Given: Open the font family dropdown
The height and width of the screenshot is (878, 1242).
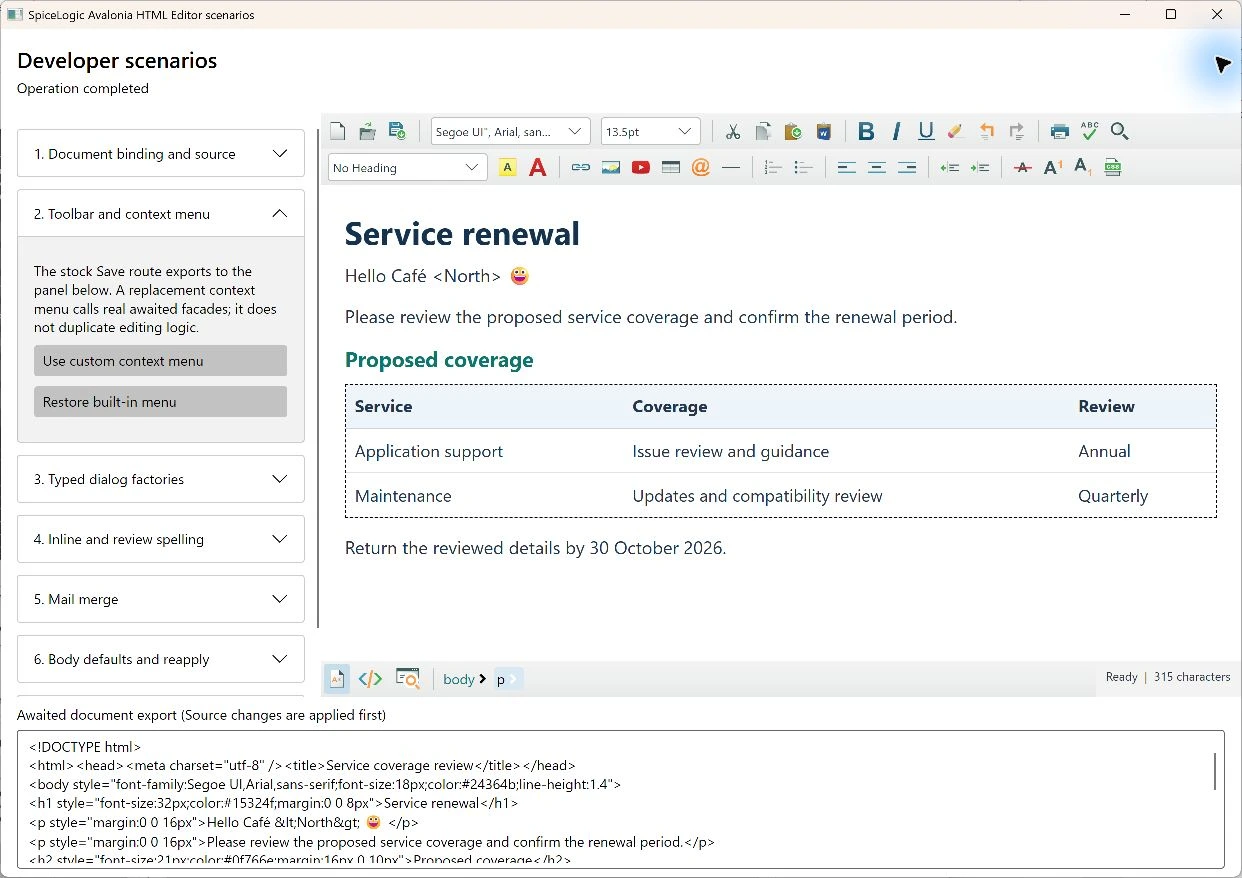Looking at the screenshot, I should pyautogui.click(x=511, y=131).
